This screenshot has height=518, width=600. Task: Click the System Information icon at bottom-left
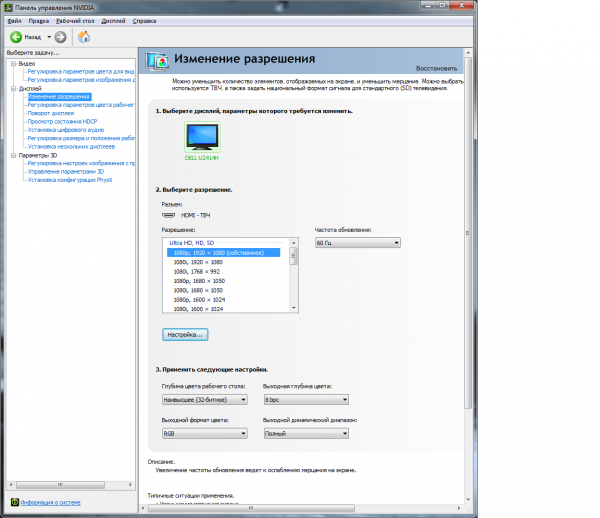coord(15,502)
